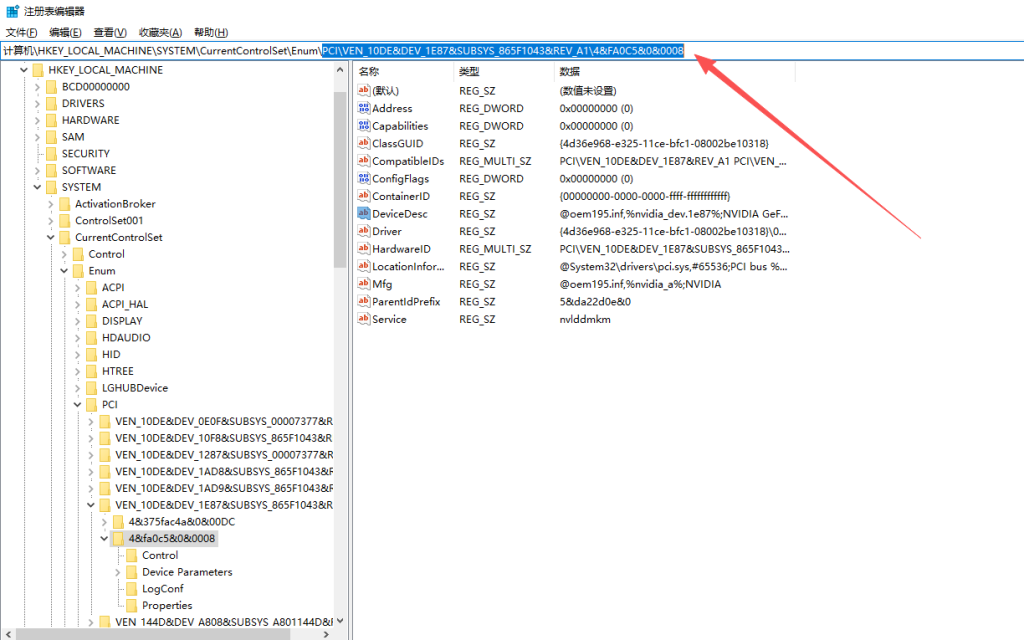
Task: Click the Service value icon
Action: pyautogui.click(x=364, y=319)
